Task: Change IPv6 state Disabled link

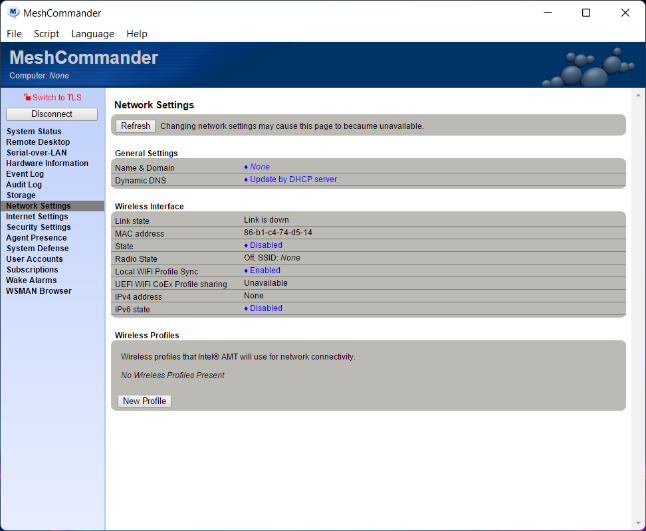Action: click(x=266, y=308)
